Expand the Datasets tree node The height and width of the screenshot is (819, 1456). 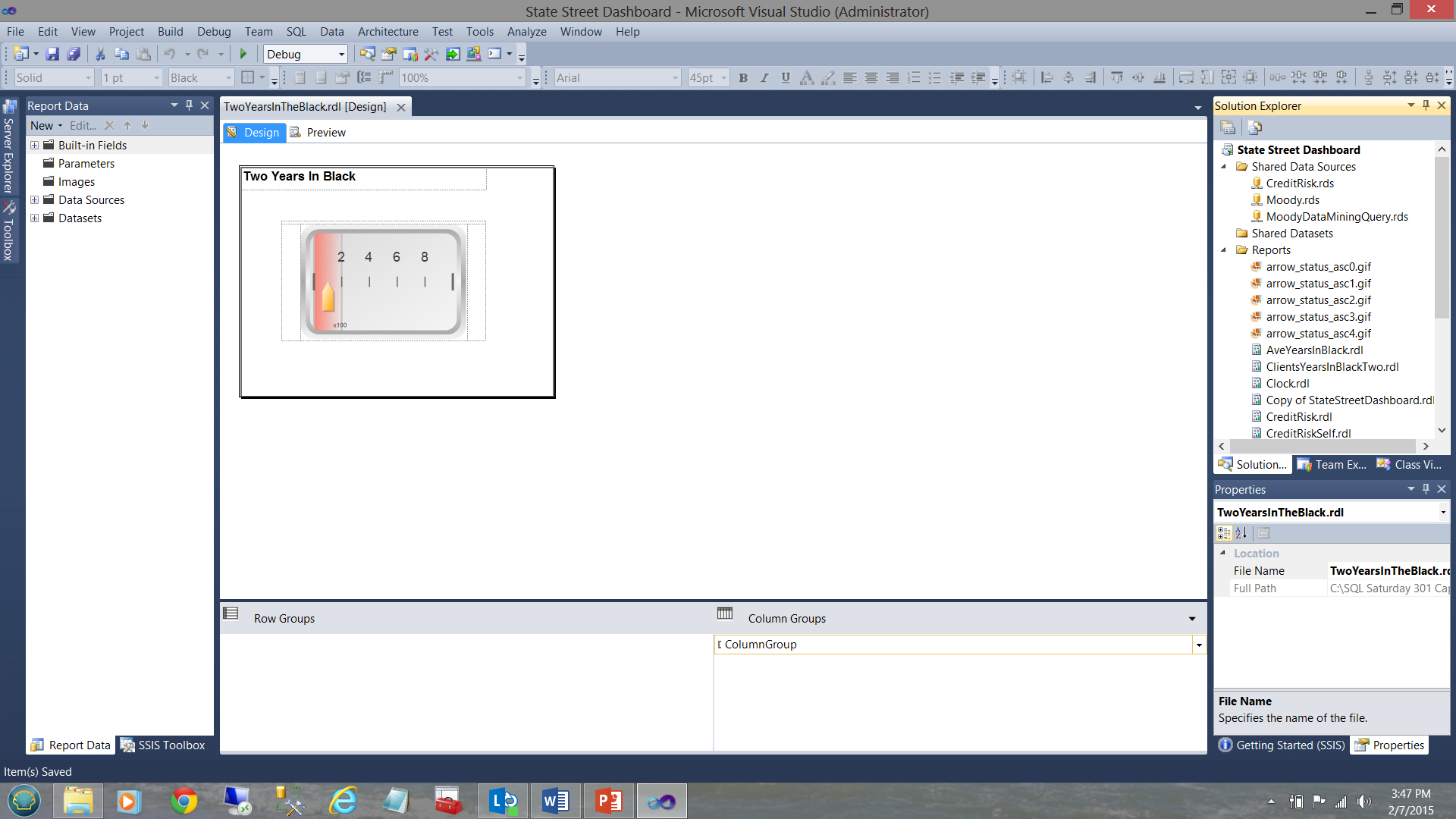34,218
